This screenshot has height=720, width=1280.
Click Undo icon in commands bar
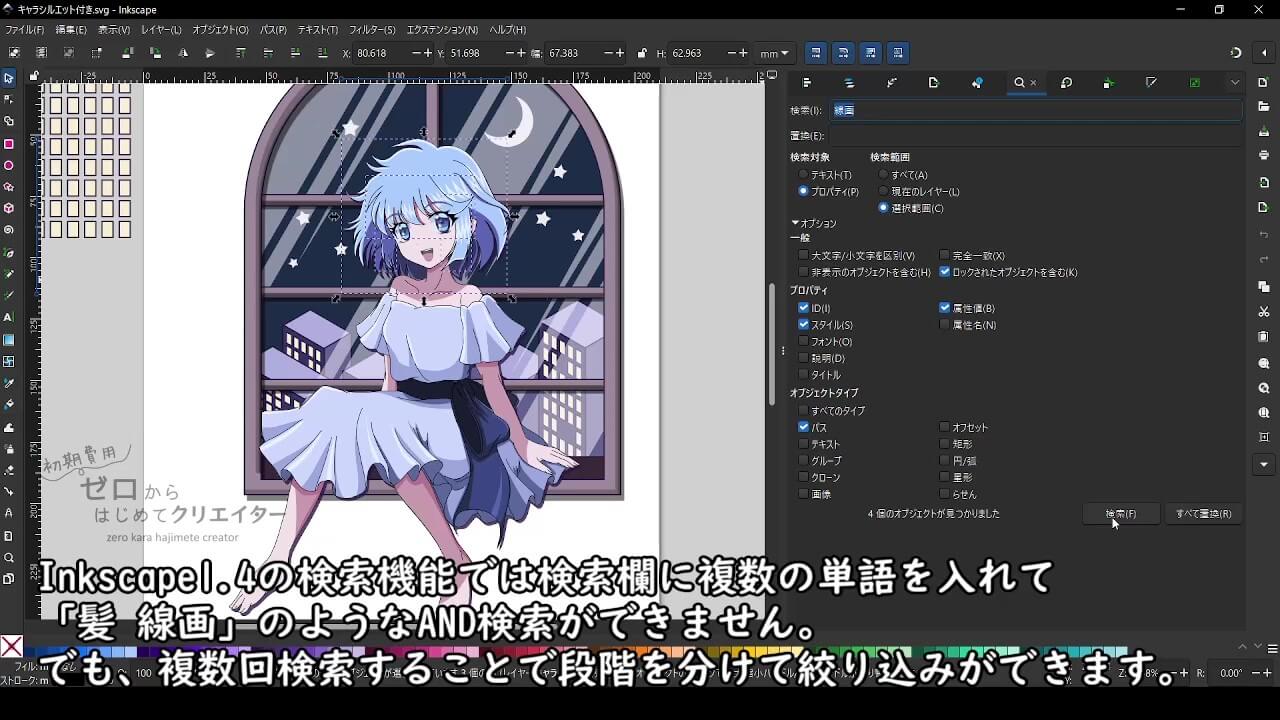point(1264,234)
